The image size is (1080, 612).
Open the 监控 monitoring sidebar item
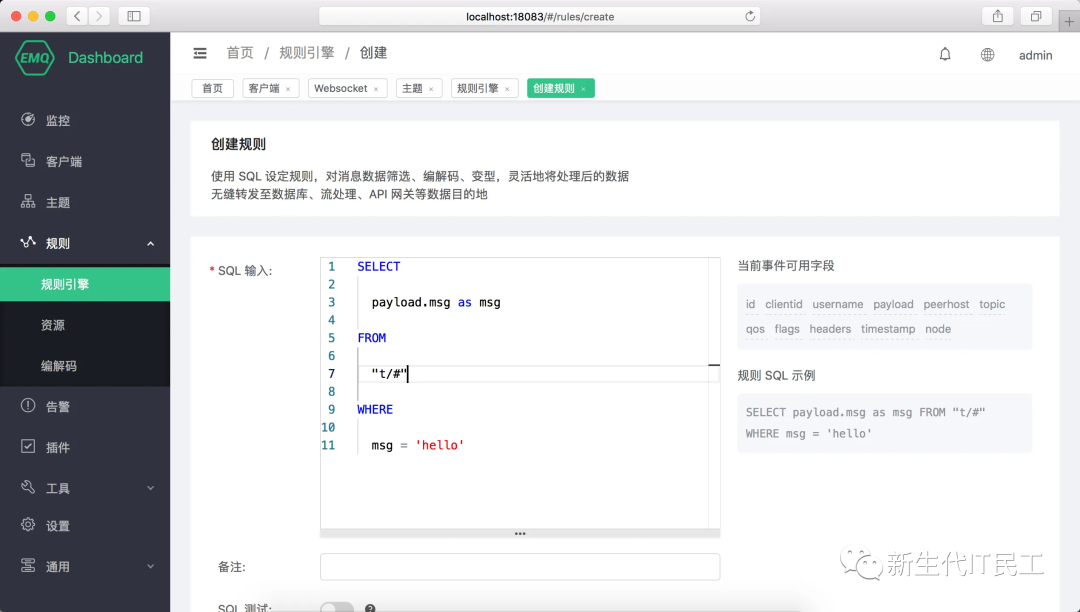85,120
